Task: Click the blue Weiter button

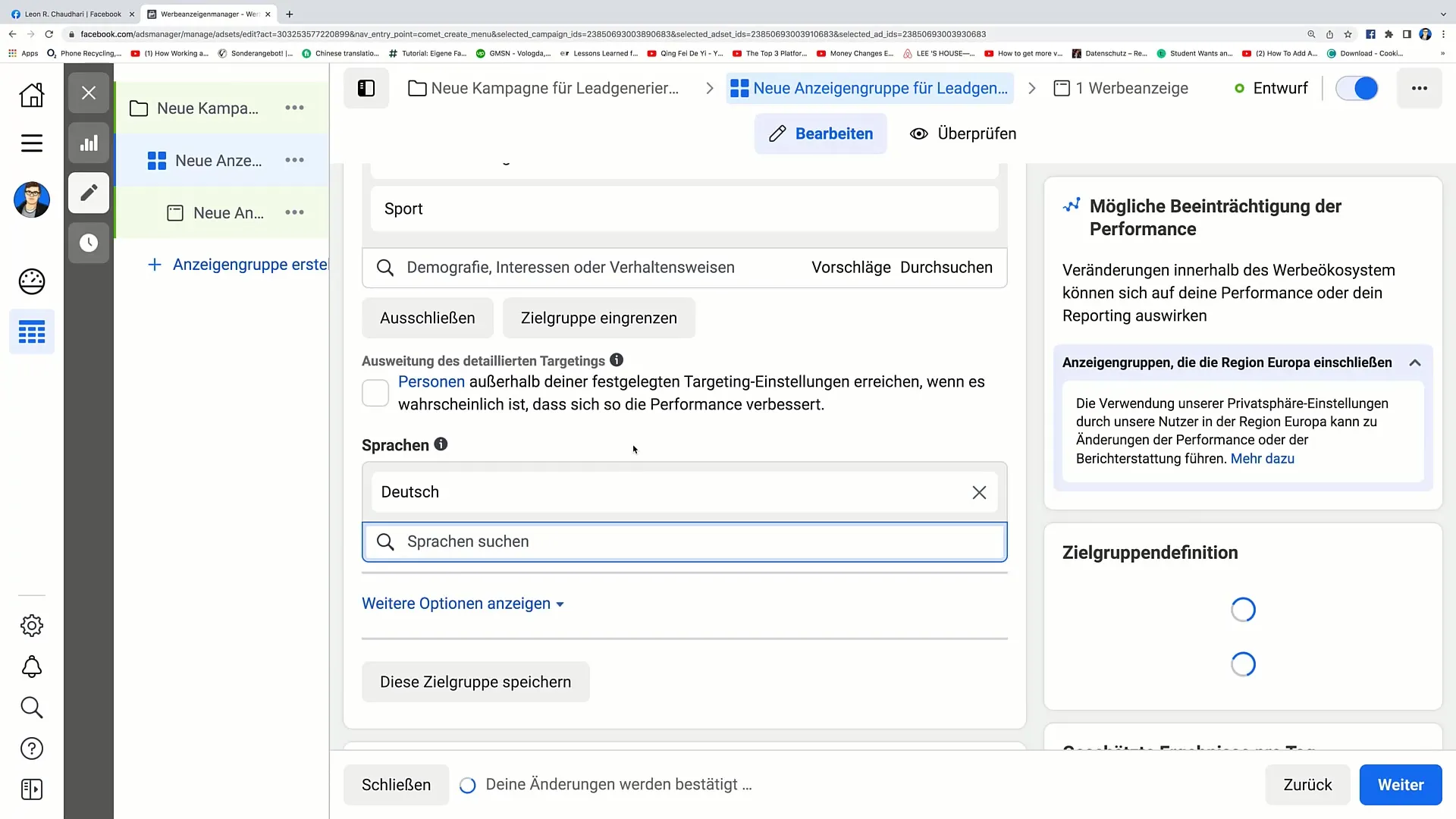Action: coord(1401,785)
